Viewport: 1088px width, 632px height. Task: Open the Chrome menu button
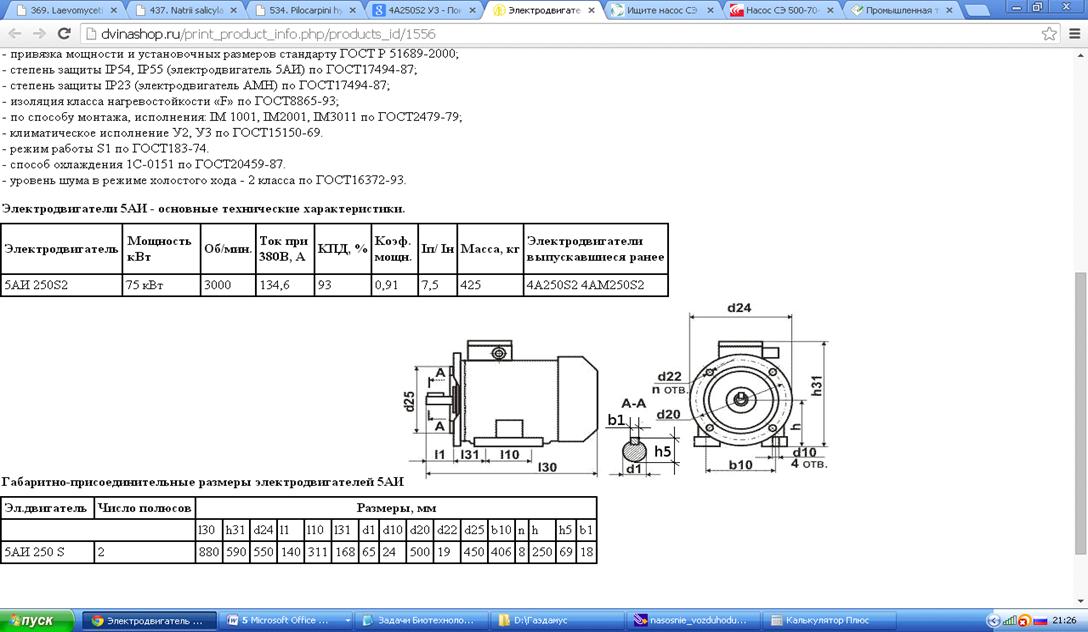[1074, 33]
